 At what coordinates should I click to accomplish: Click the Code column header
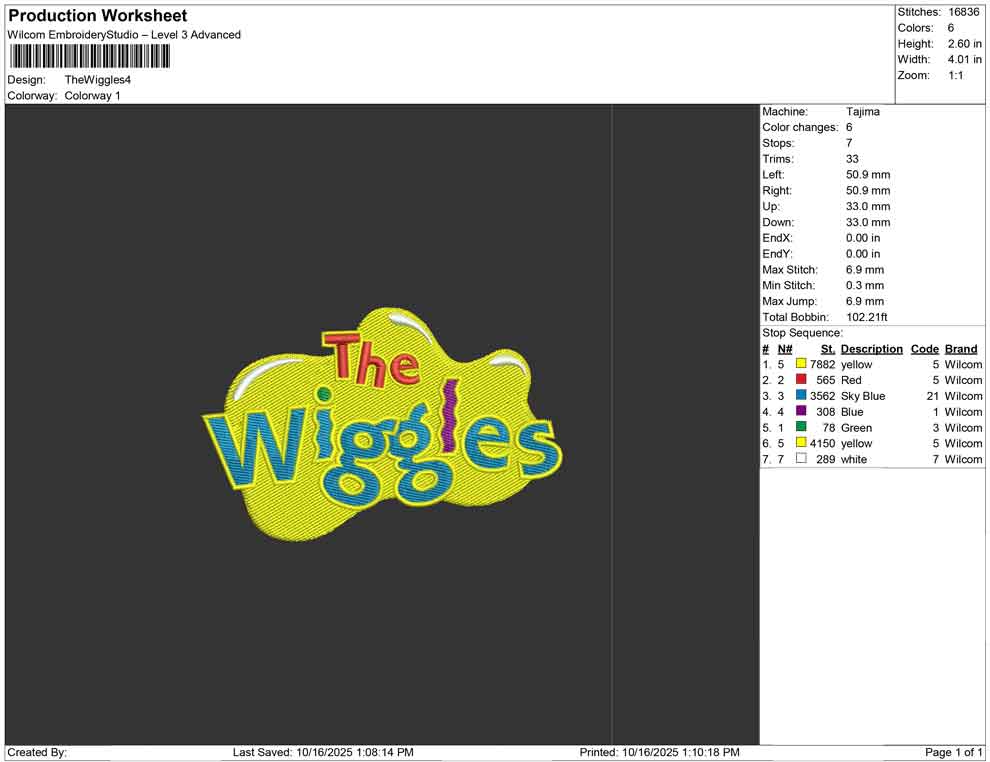(924, 349)
